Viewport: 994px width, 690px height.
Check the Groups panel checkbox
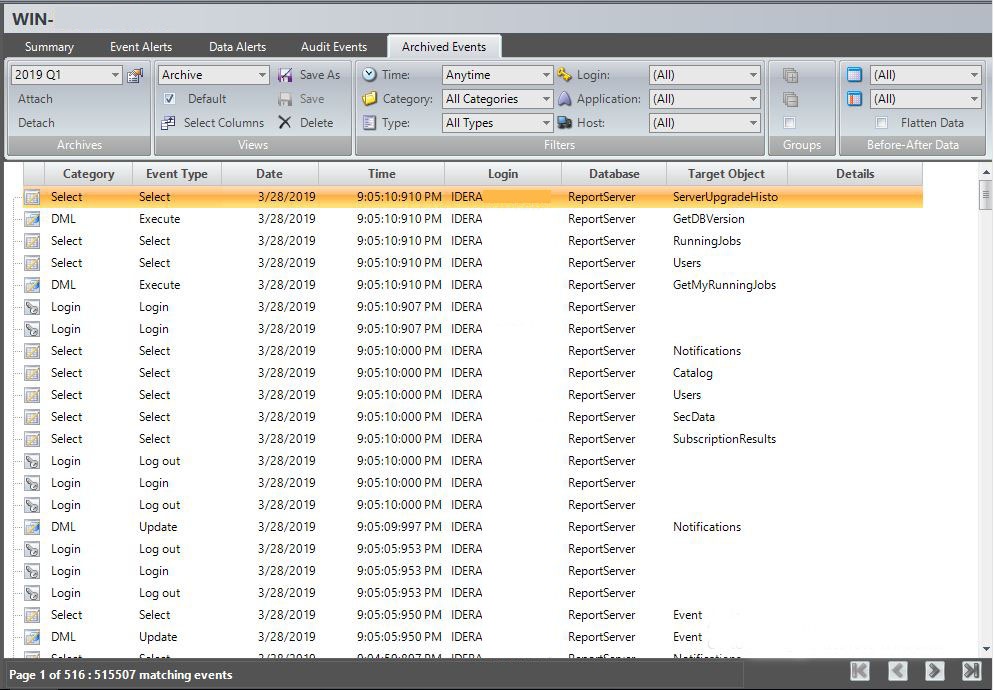coord(790,123)
